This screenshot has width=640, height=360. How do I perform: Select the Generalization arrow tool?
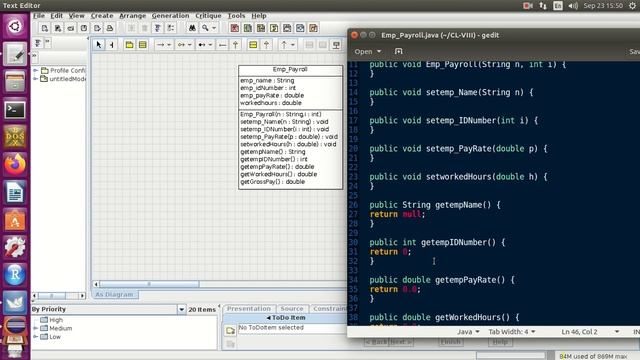(x=236, y=45)
